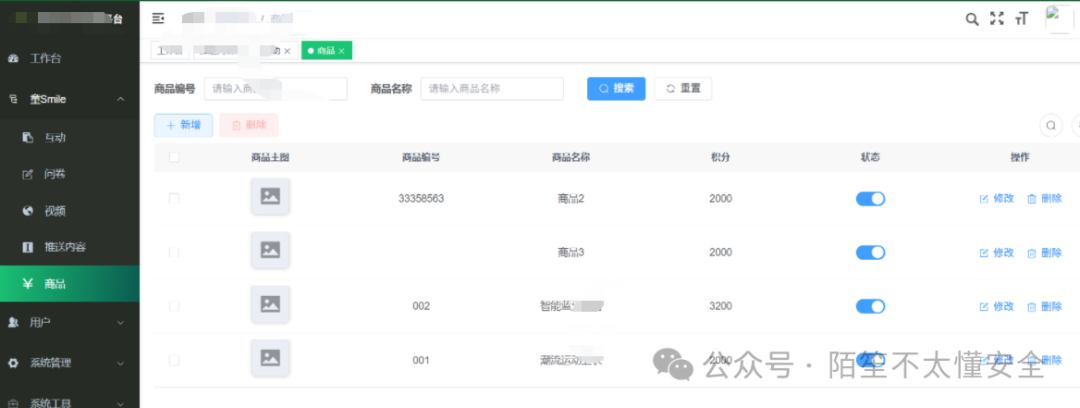
Task: Close the page tab left of 商品
Action: click(x=287, y=51)
